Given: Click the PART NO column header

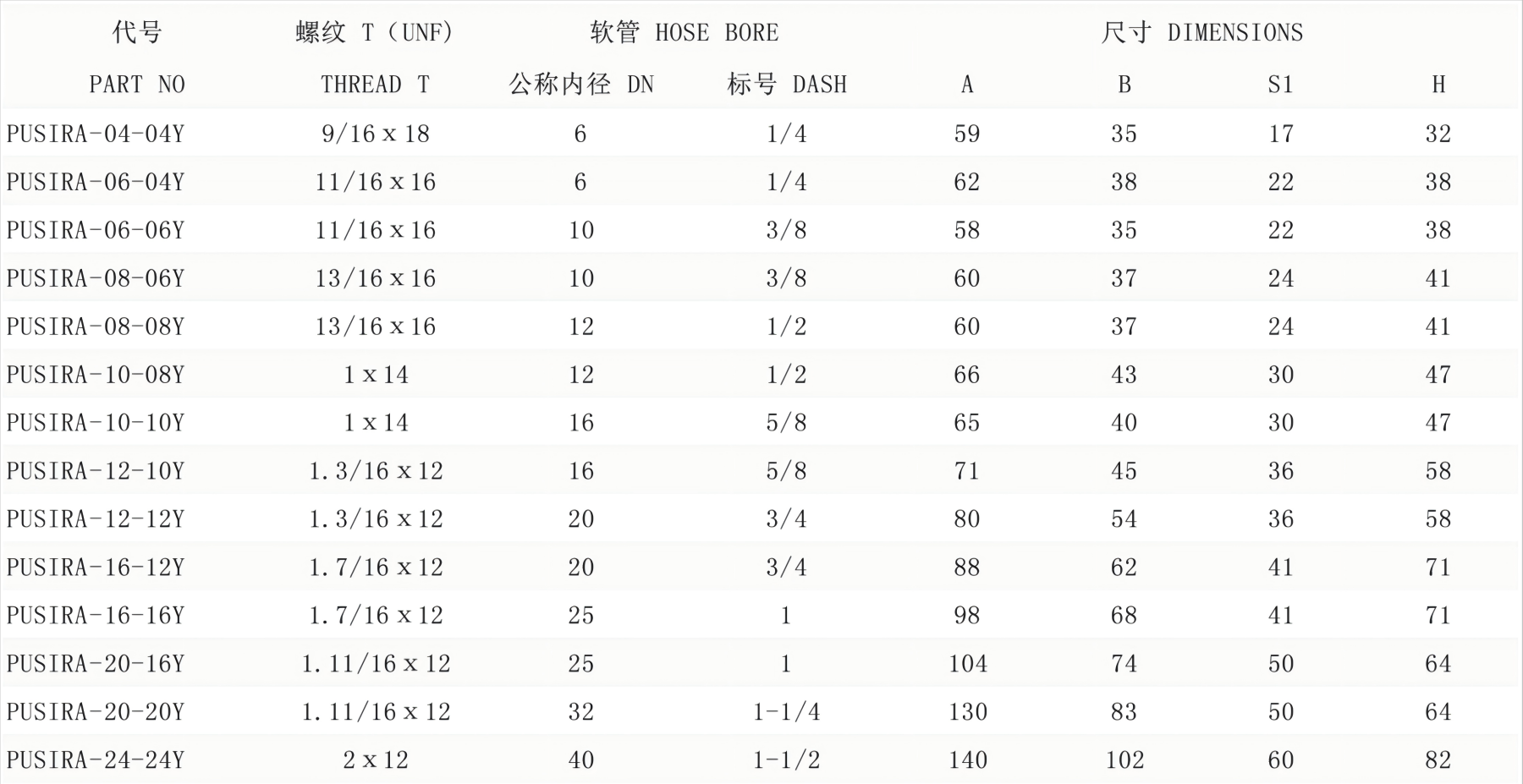Looking at the screenshot, I should pos(137,85).
